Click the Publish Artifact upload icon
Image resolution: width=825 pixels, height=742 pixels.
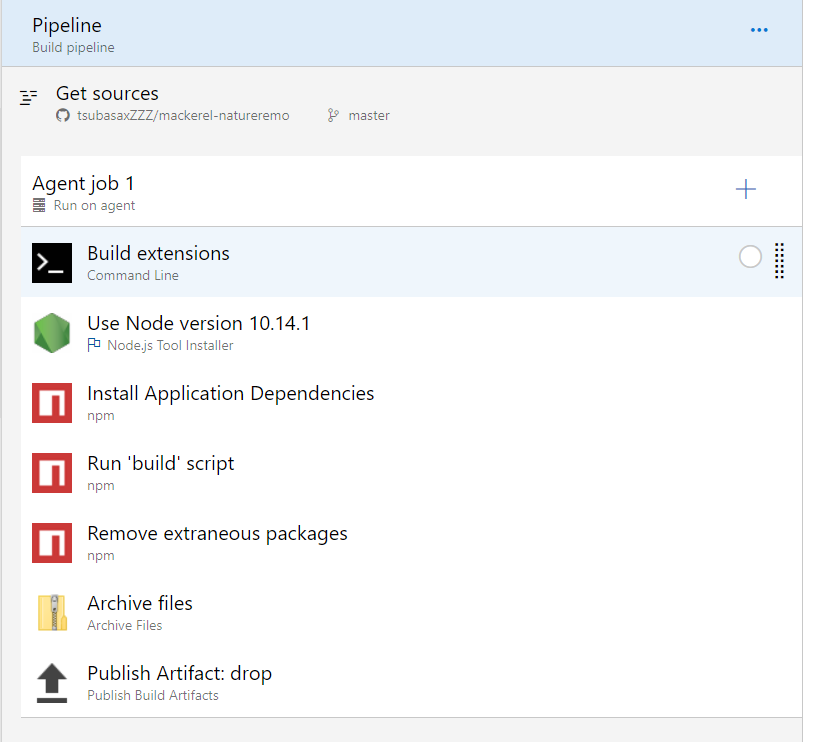[52, 682]
